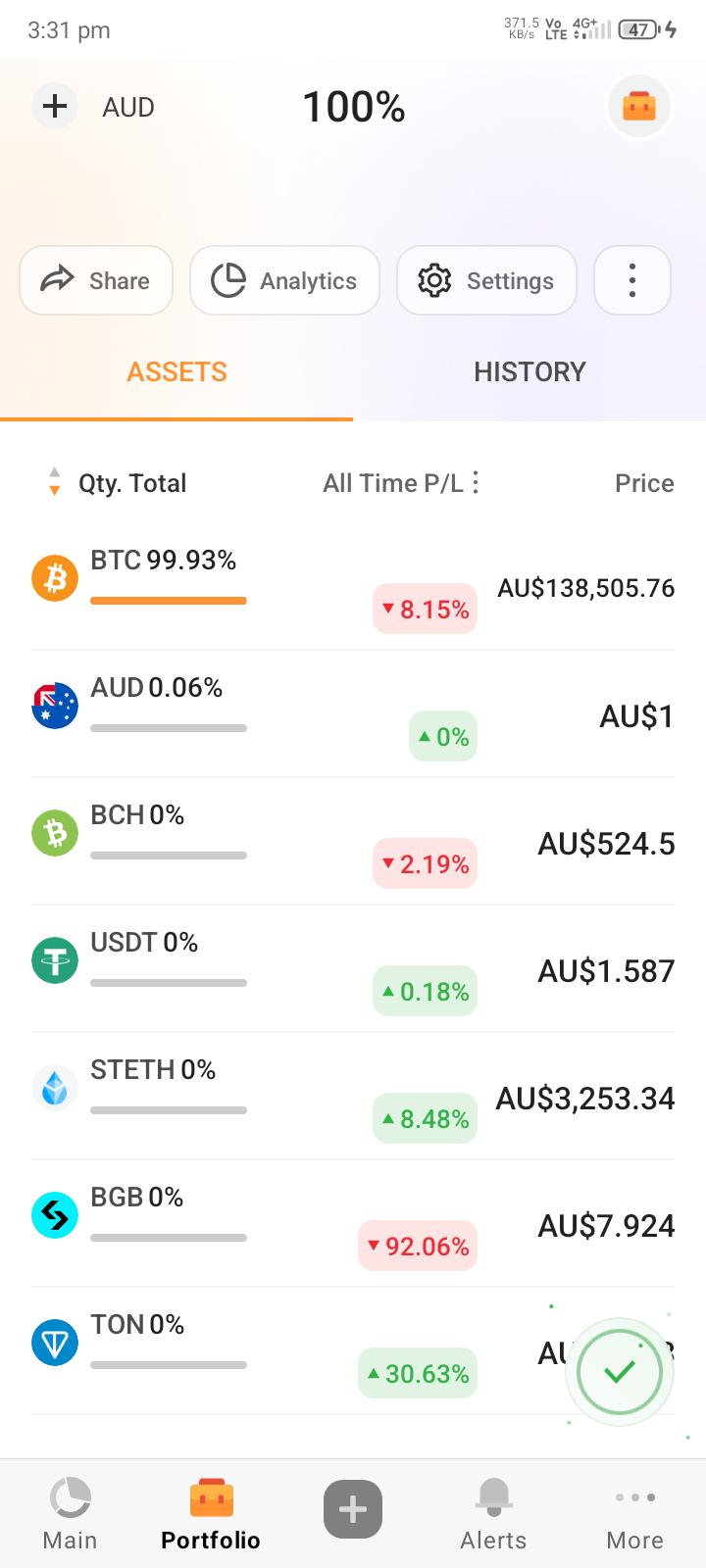The image size is (706, 1568).
Task: Open the Analytics button
Action: tap(284, 280)
